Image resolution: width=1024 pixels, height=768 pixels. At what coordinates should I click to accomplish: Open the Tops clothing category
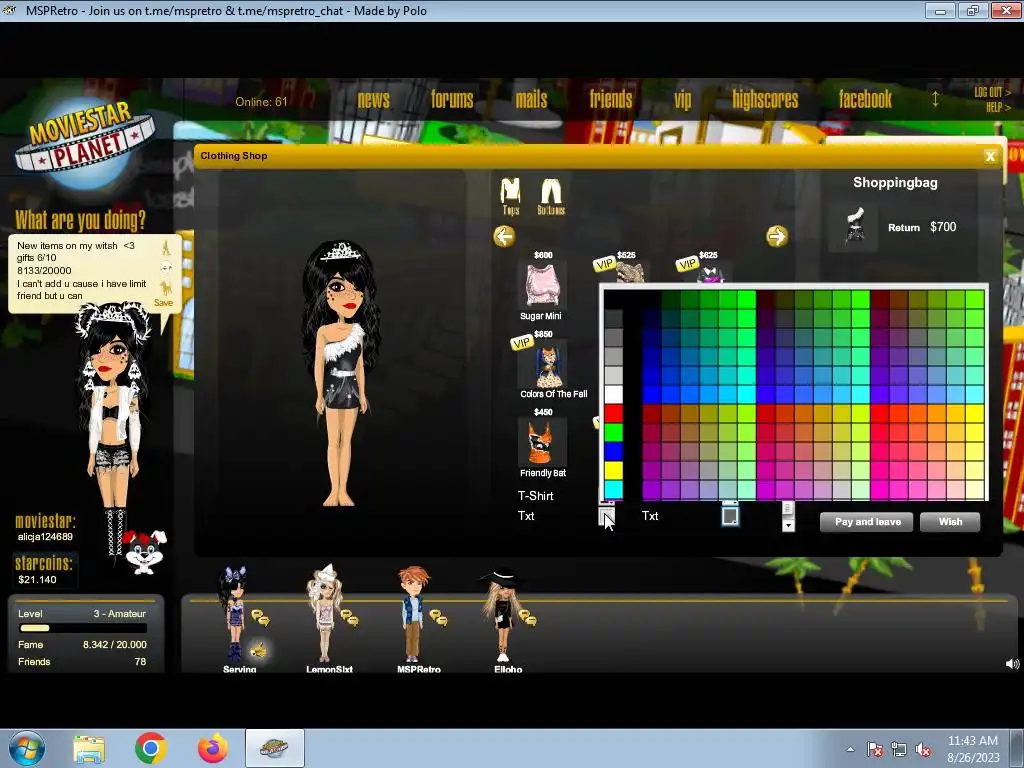pos(510,197)
